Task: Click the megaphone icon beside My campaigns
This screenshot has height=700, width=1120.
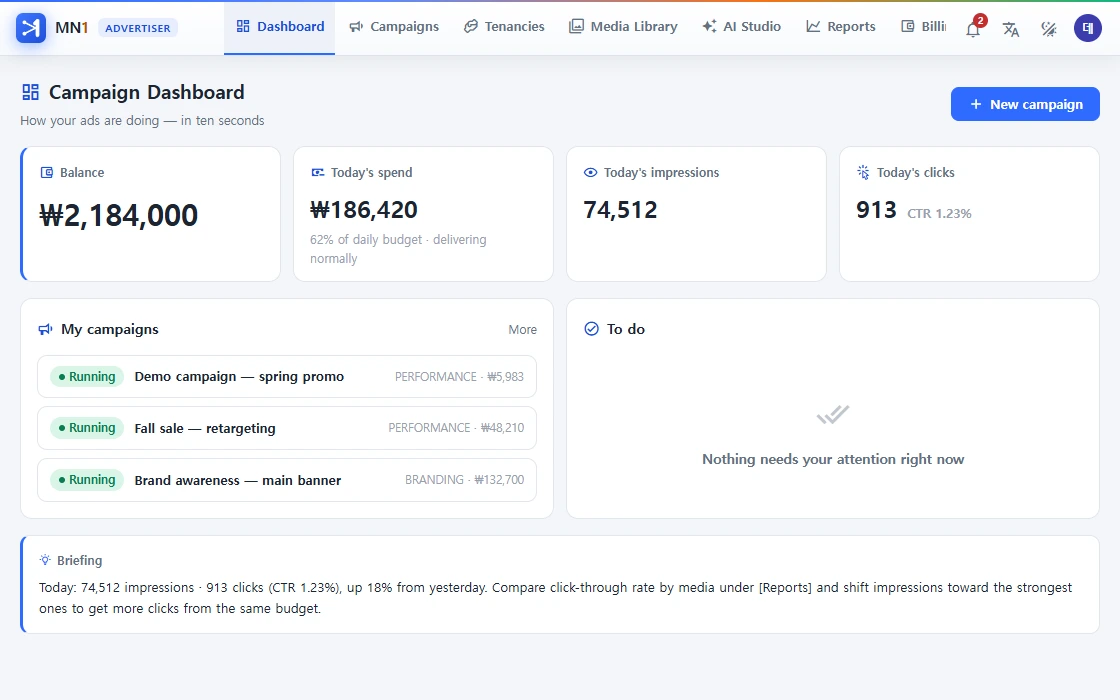Action: [46, 329]
